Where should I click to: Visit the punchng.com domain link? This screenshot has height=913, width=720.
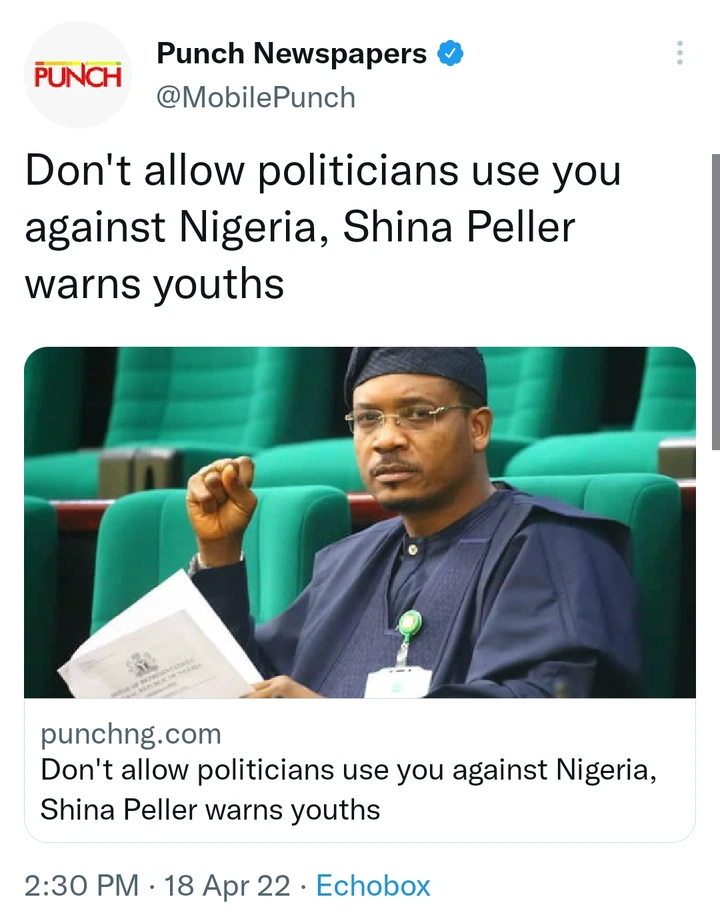[131, 734]
